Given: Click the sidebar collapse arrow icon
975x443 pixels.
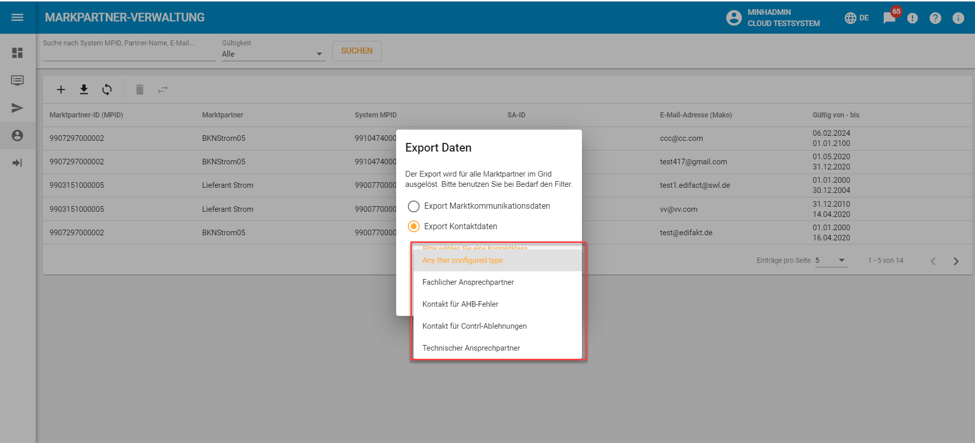Looking at the screenshot, I should (17, 162).
